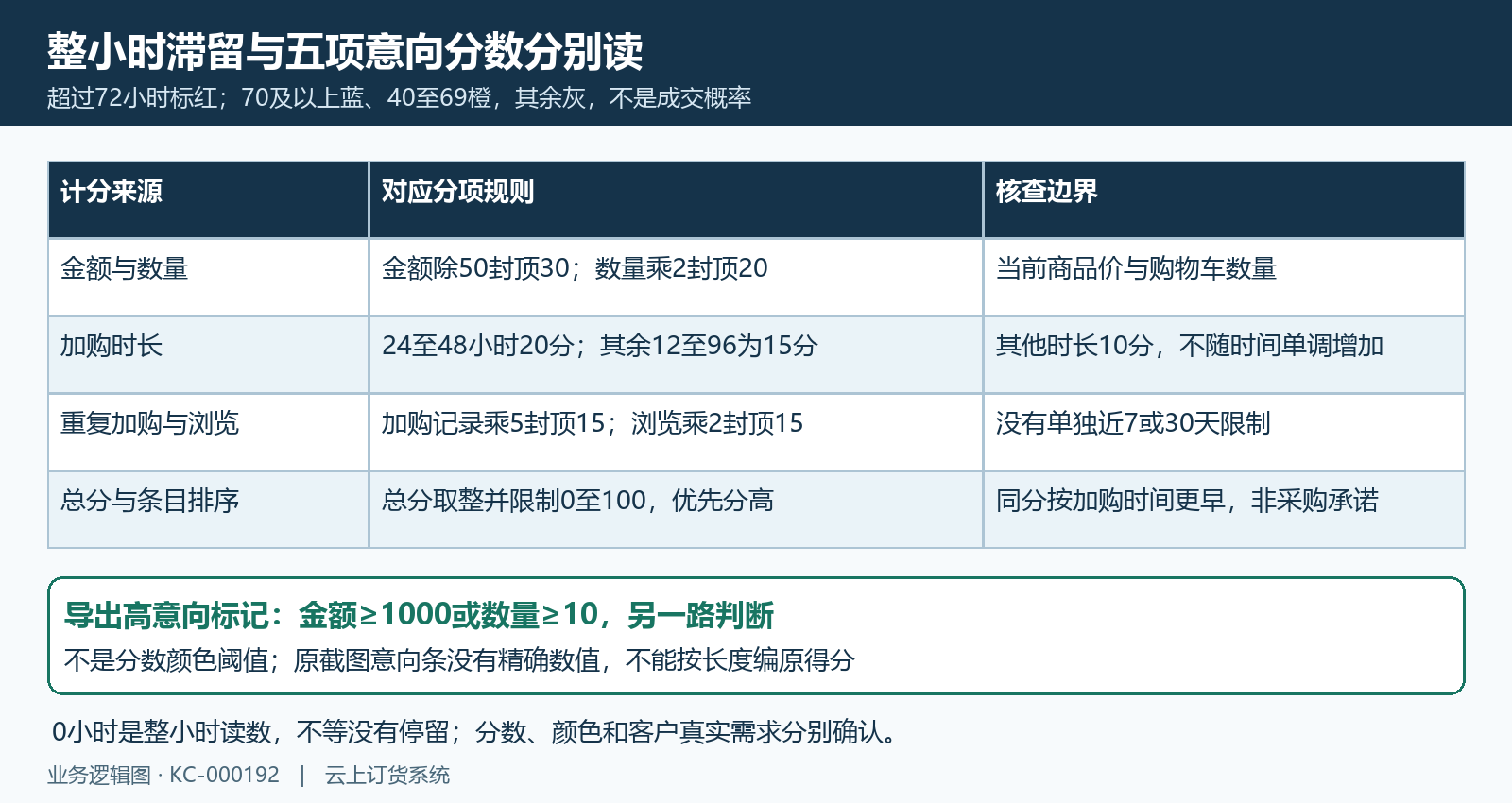
Task: Click the cell 24至48小时20分；其余12至96为15分
Action: 676,354
